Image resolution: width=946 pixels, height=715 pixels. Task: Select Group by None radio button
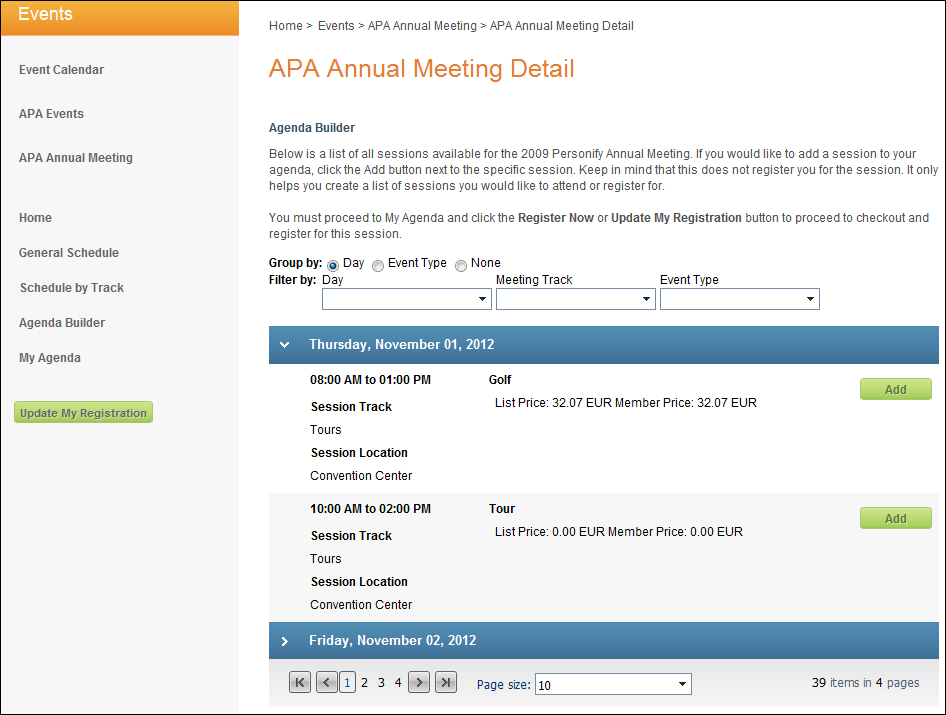pyautogui.click(x=461, y=265)
